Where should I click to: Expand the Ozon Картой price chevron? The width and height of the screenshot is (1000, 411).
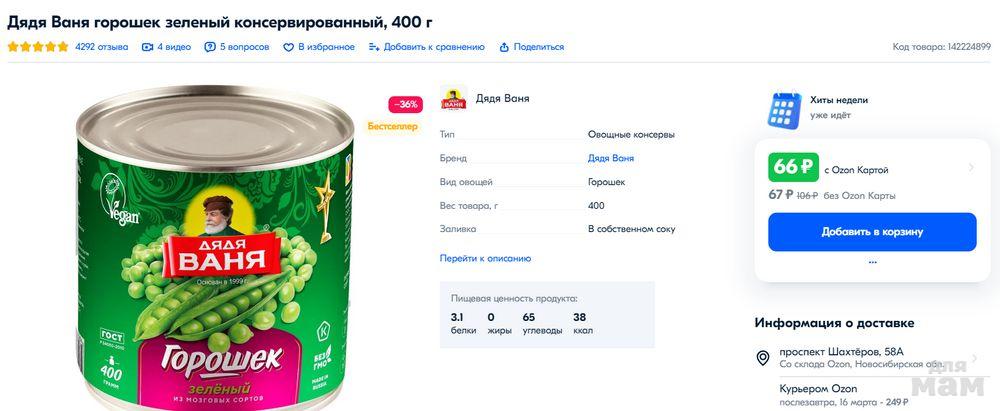coord(971,168)
